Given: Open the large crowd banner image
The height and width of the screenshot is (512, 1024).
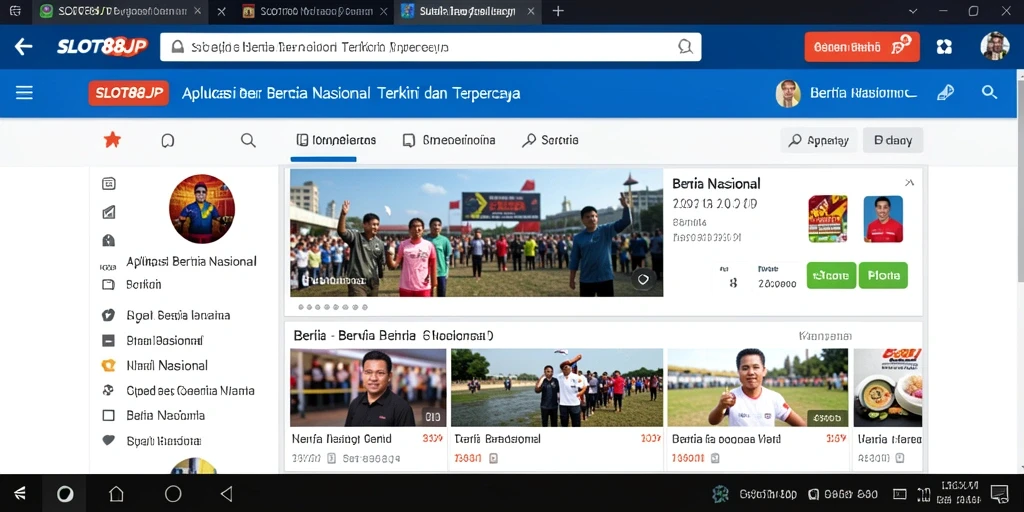Looking at the screenshot, I should coord(476,232).
